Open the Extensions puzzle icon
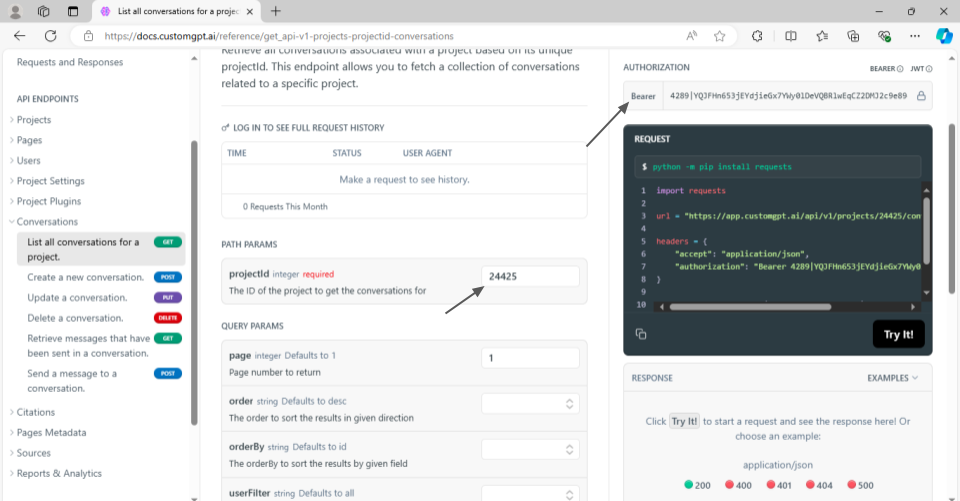960x501 pixels. (757, 36)
